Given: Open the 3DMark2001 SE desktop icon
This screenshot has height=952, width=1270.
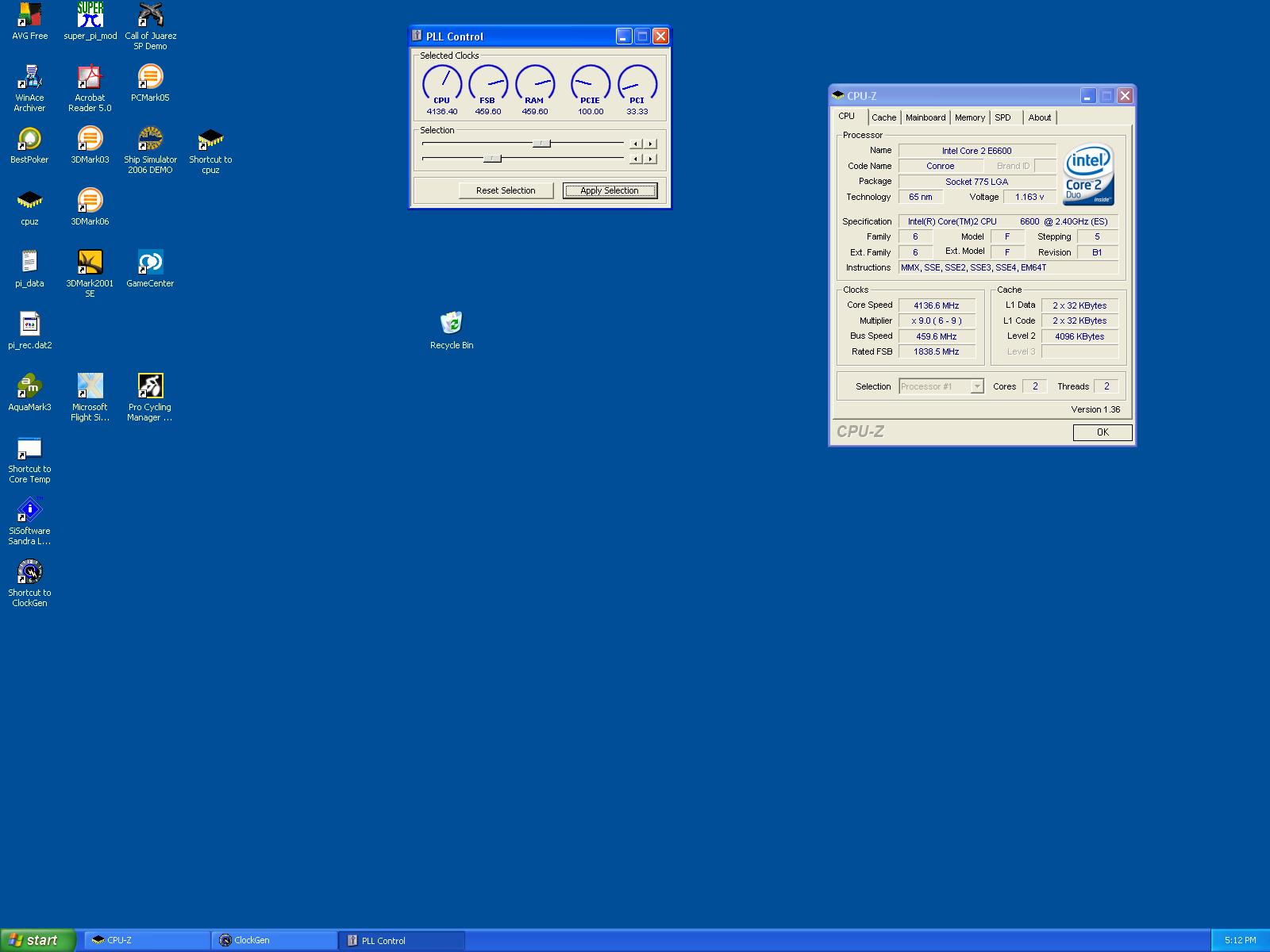Looking at the screenshot, I should point(90,274).
